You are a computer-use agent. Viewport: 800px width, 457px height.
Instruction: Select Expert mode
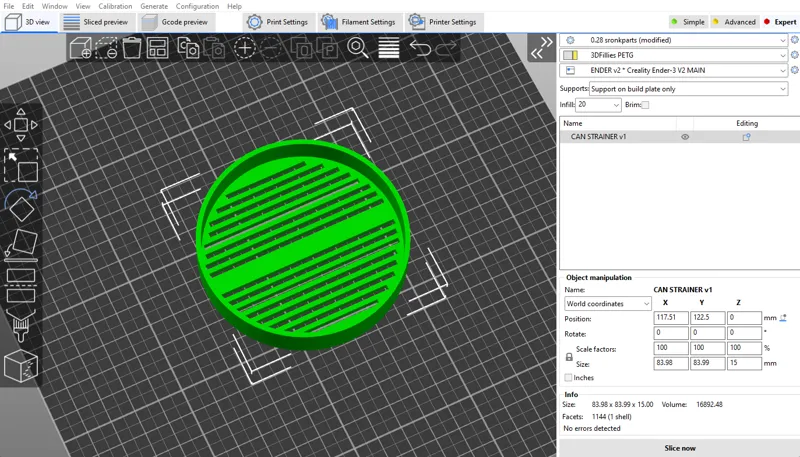point(780,22)
